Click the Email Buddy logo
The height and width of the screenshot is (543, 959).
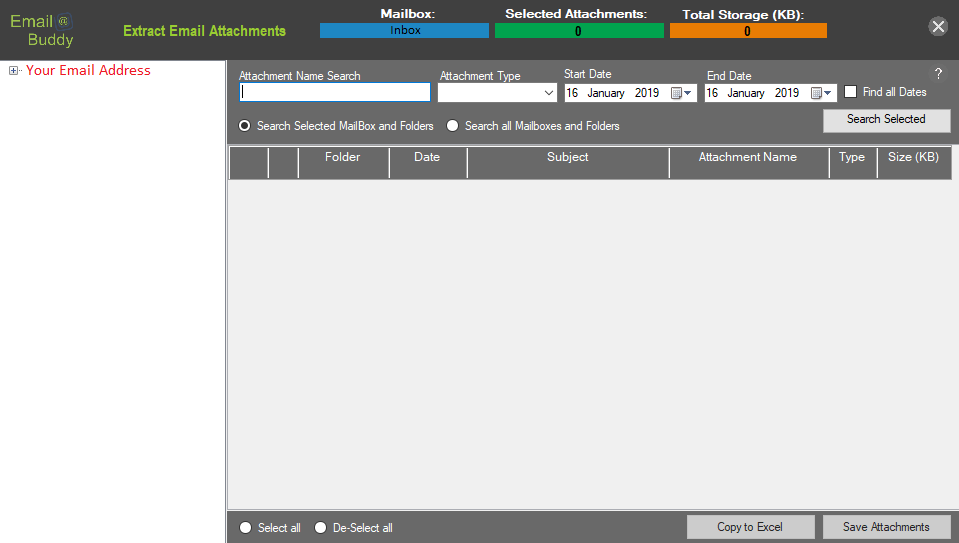[x=42, y=30]
